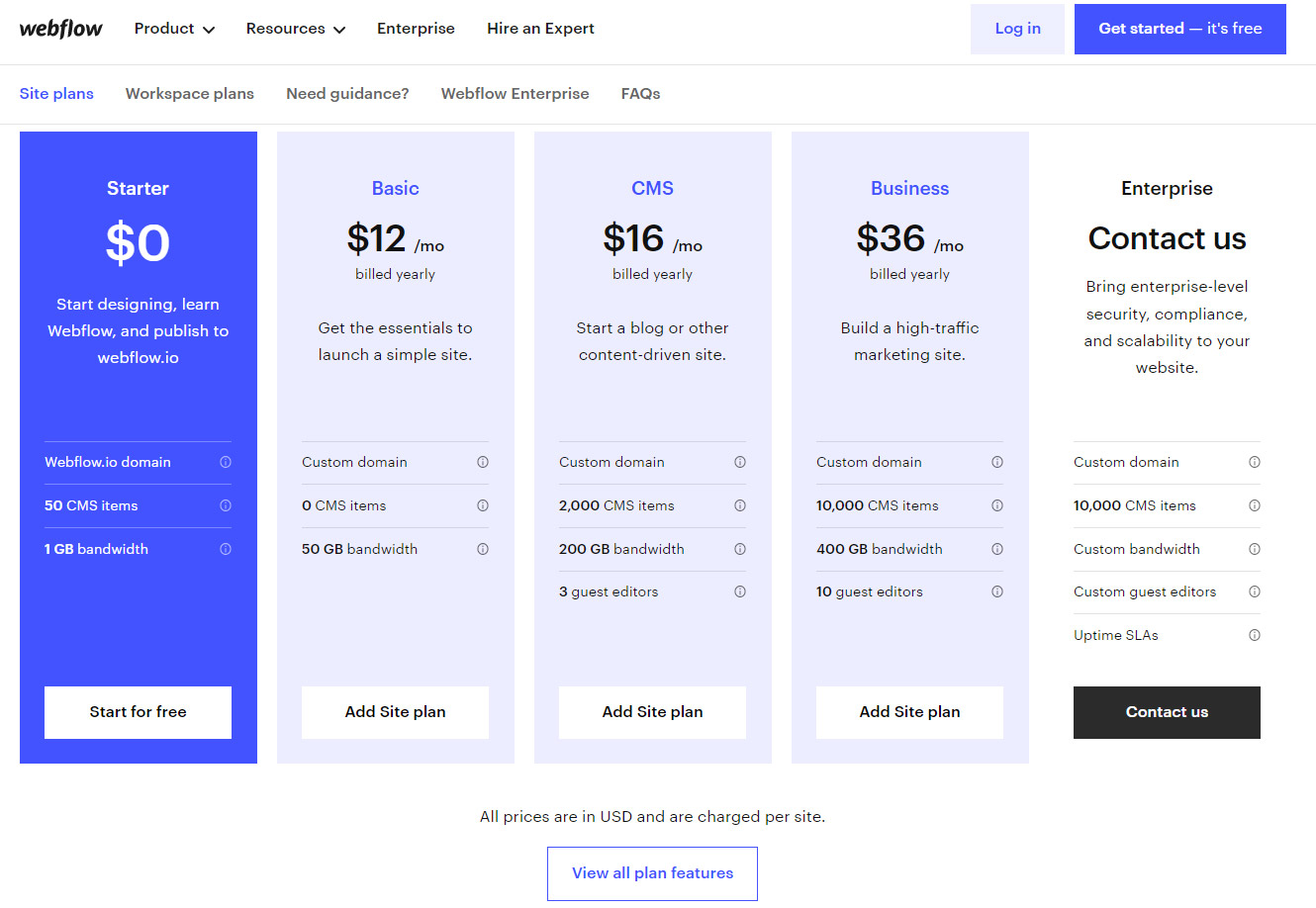The height and width of the screenshot is (908, 1316).
Task: Click 'Uptime SLAs' feature text
Action: 1115,635
